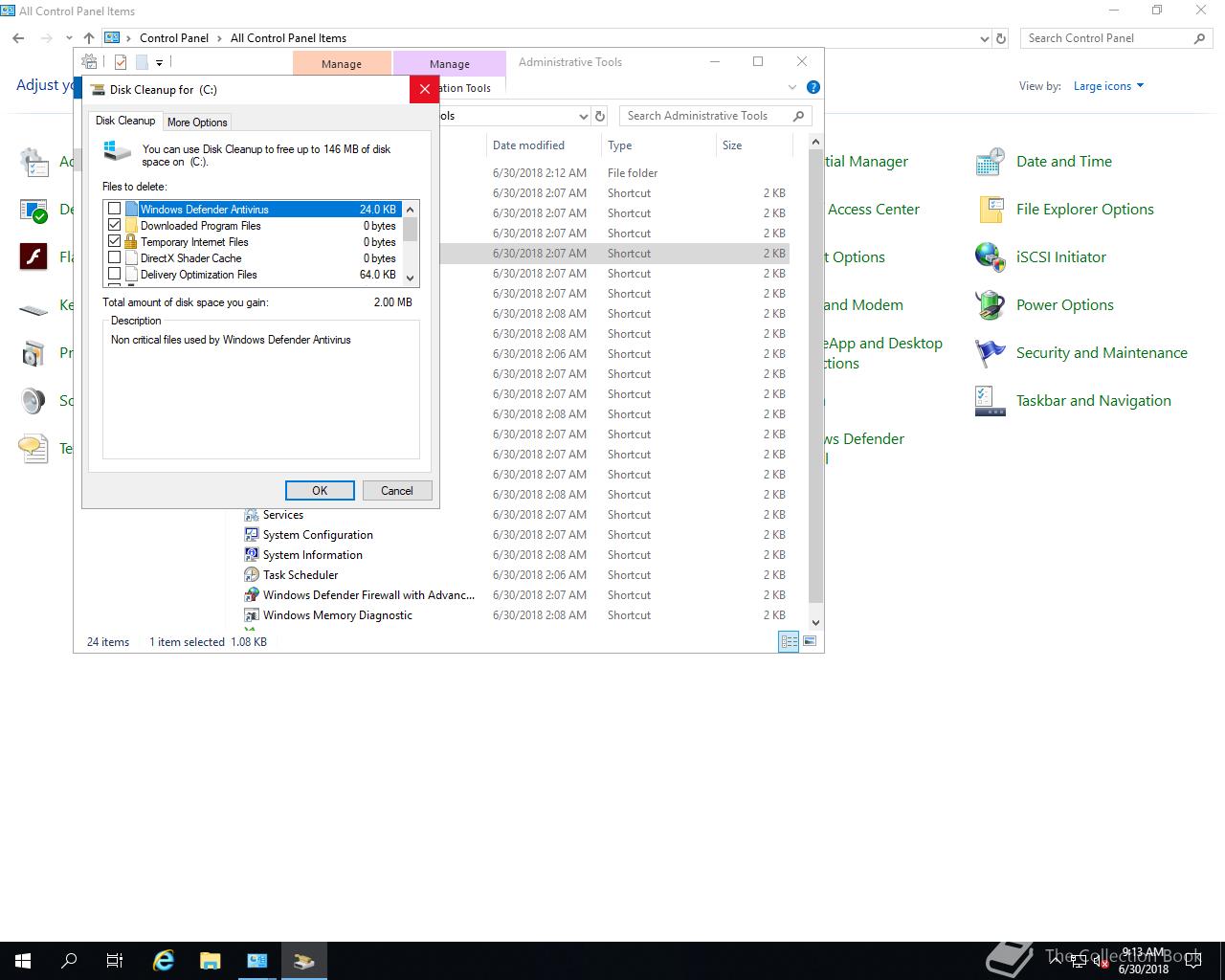
Task: Open the orange Manage ribbon tab
Action: [342, 63]
